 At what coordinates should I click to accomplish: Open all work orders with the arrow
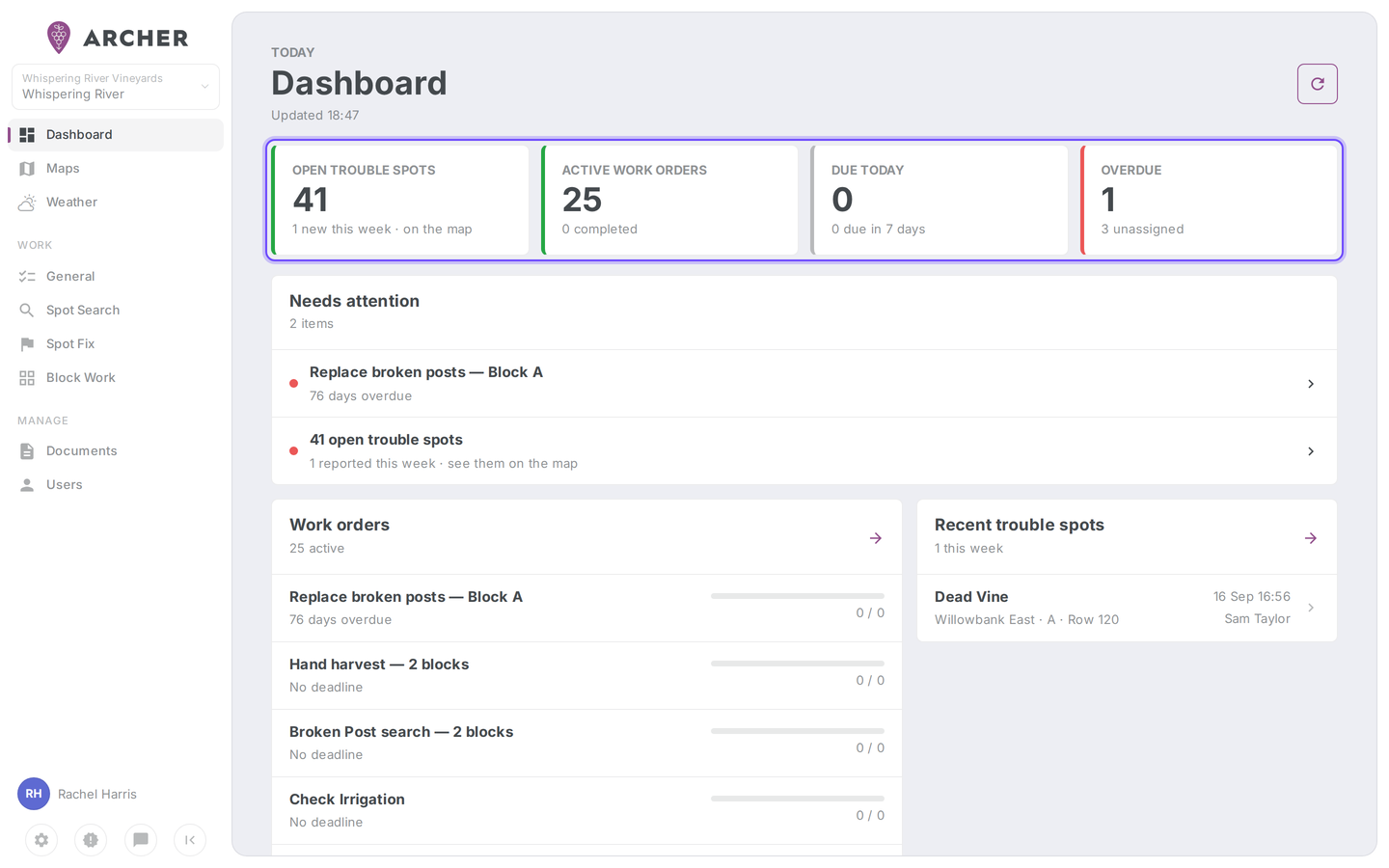876,538
